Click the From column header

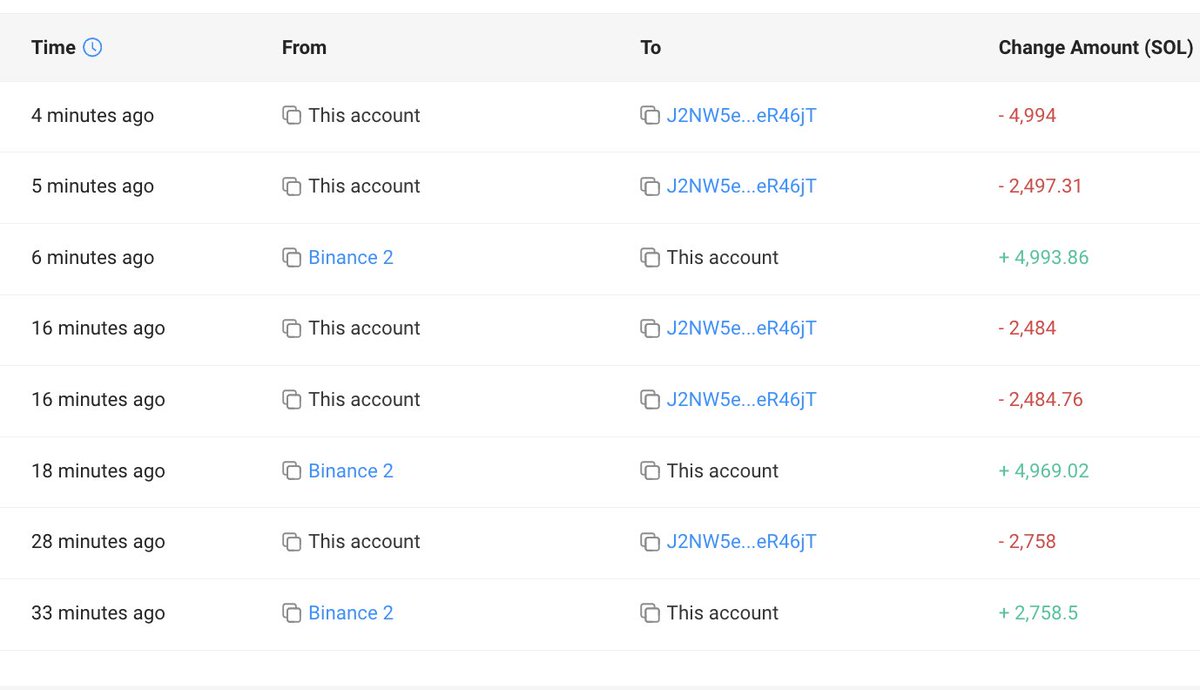pyautogui.click(x=304, y=47)
